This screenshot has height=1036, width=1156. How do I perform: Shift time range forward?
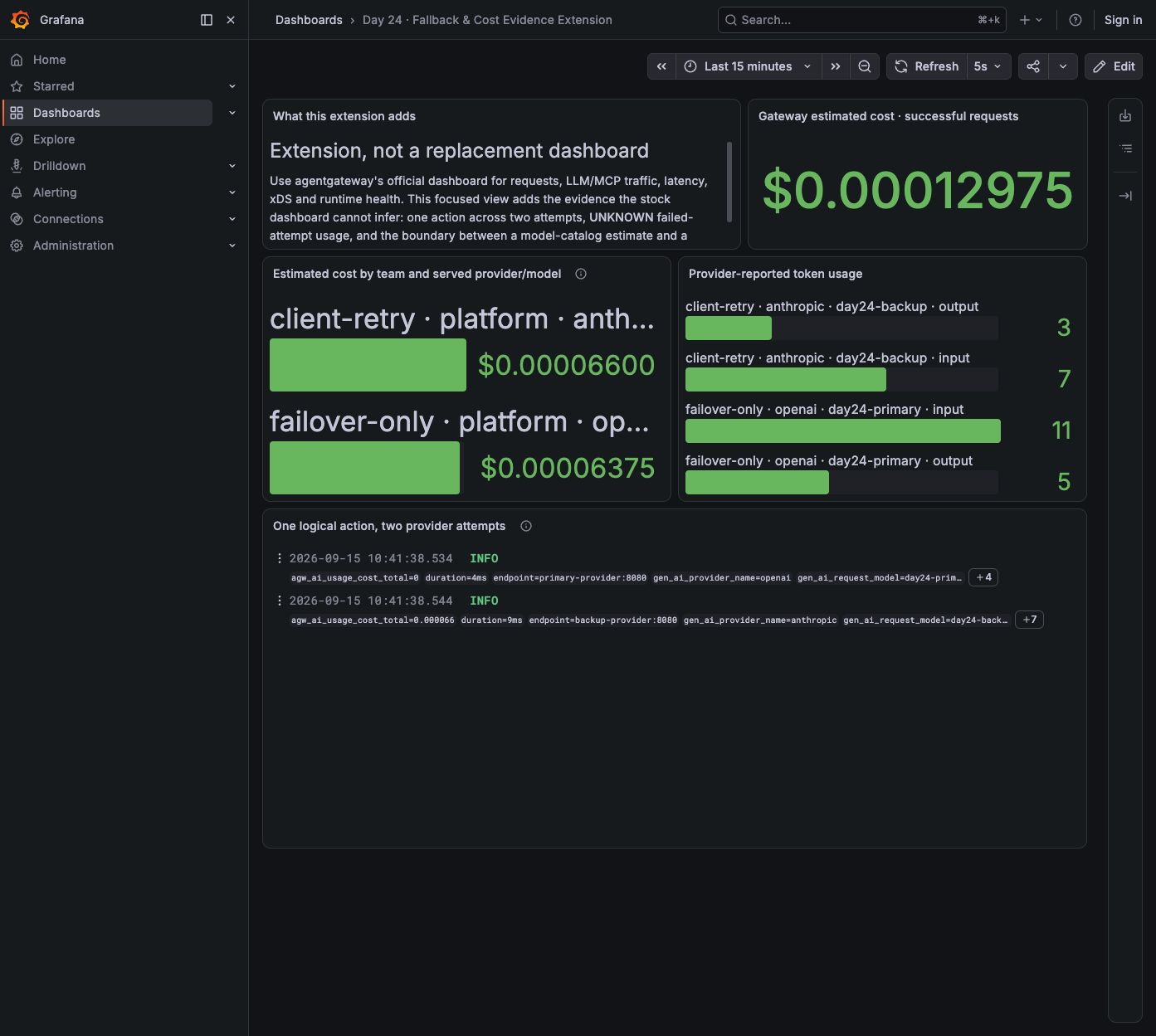coord(836,66)
